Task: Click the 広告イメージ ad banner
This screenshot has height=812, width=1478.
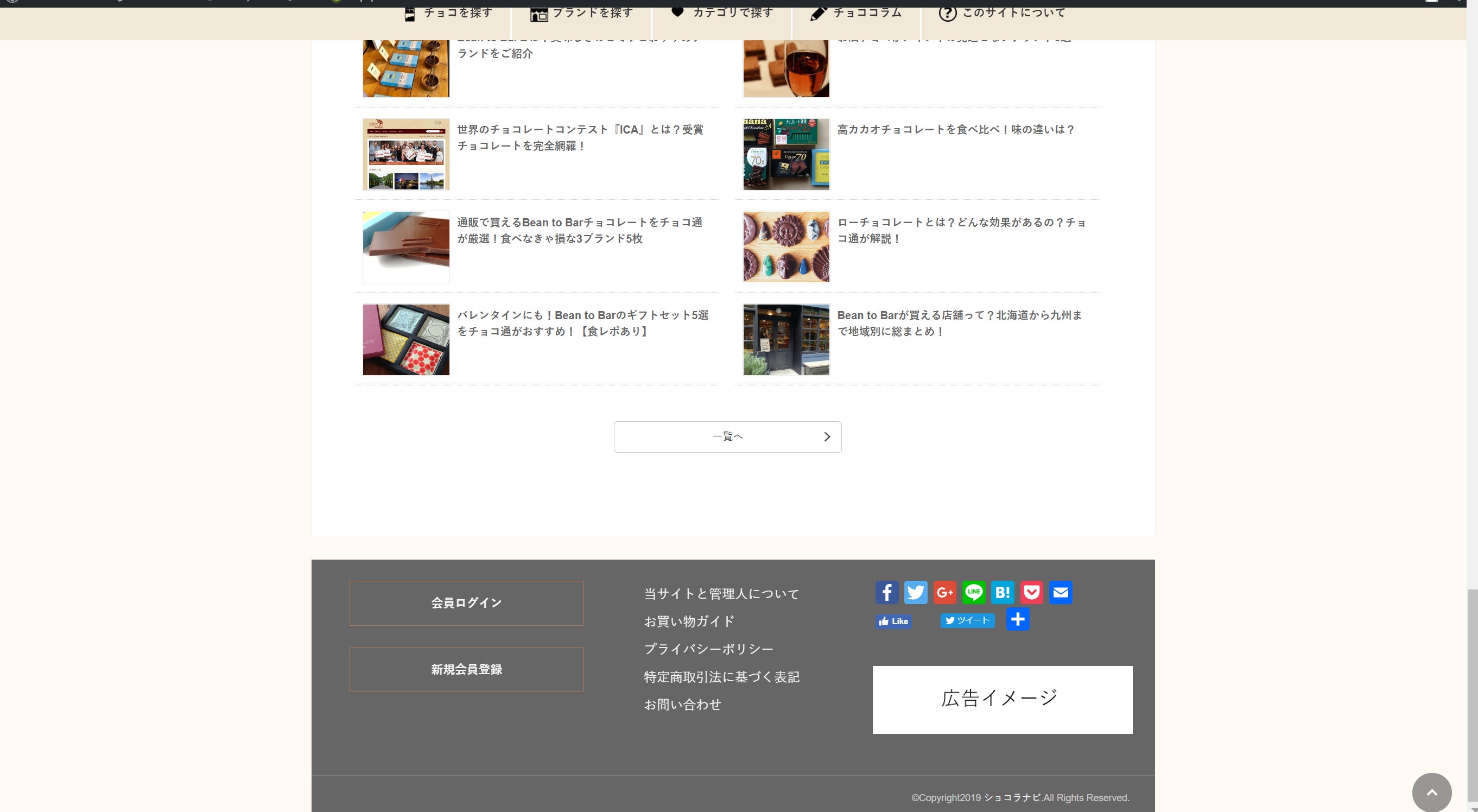Action: [x=1002, y=699]
